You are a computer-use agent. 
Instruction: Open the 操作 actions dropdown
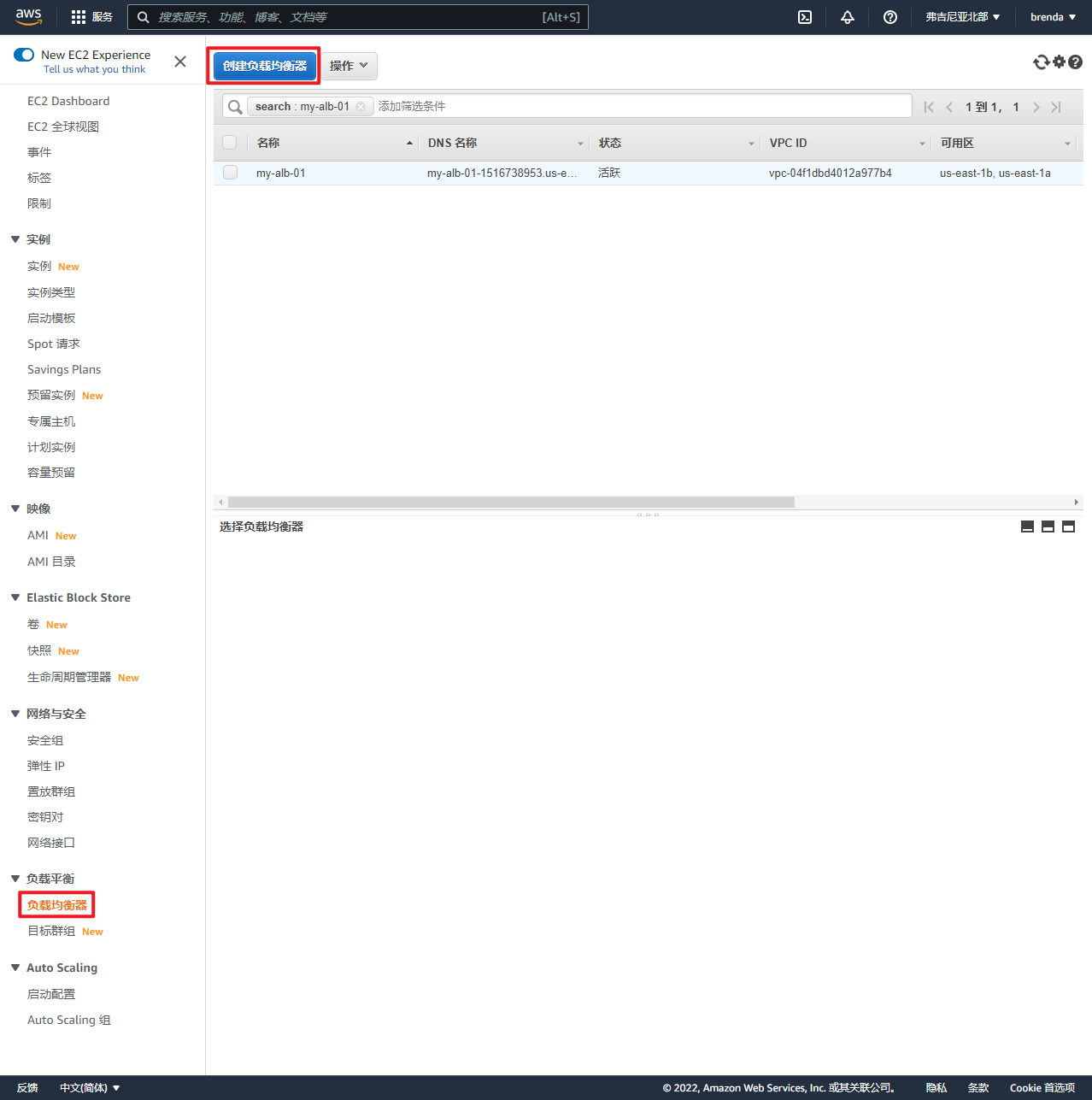pyautogui.click(x=349, y=66)
